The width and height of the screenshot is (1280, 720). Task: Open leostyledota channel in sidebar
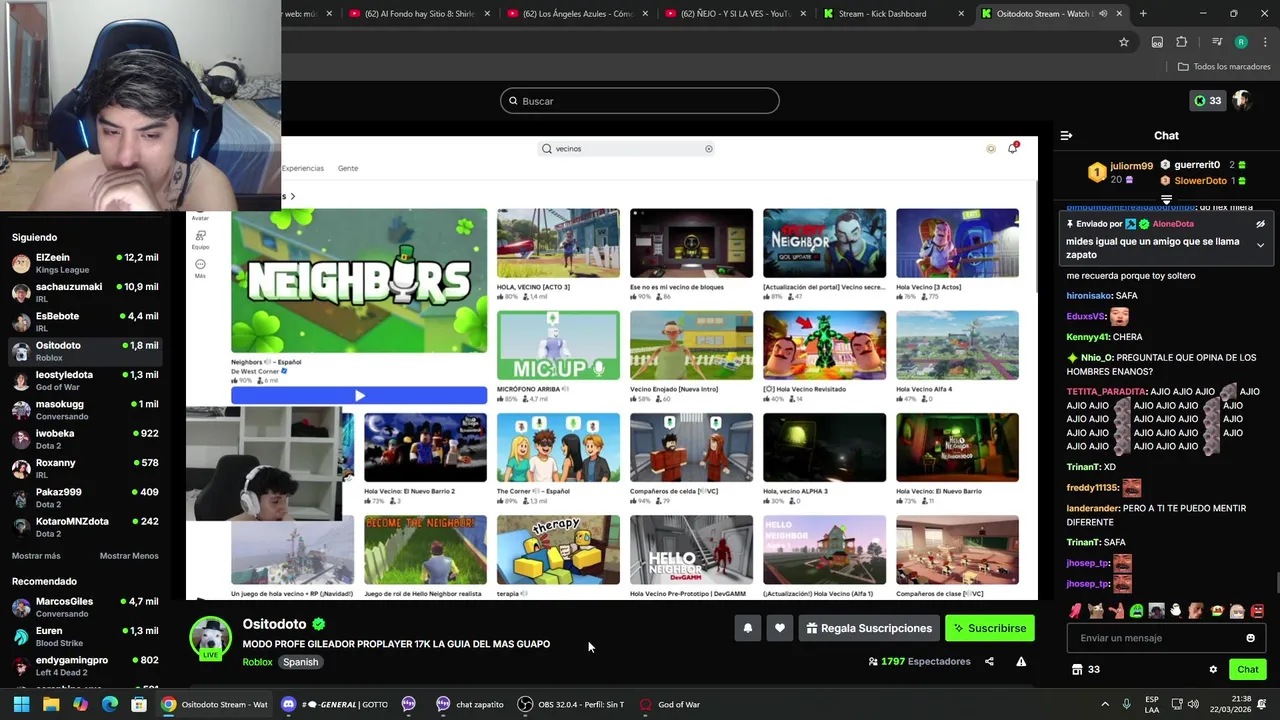tap(85, 380)
